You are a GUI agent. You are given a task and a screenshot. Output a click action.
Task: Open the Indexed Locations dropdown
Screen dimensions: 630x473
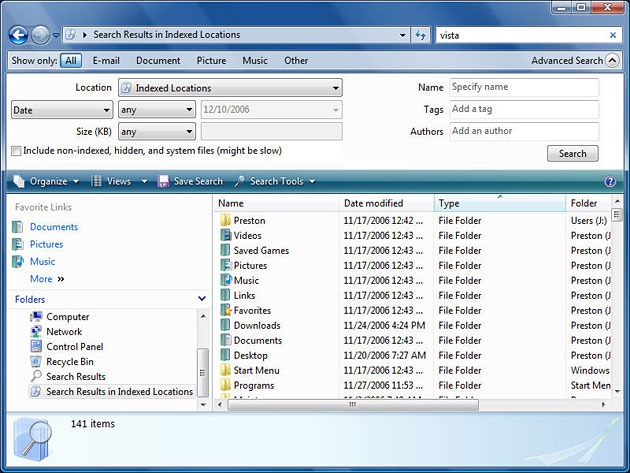coord(230,88)
